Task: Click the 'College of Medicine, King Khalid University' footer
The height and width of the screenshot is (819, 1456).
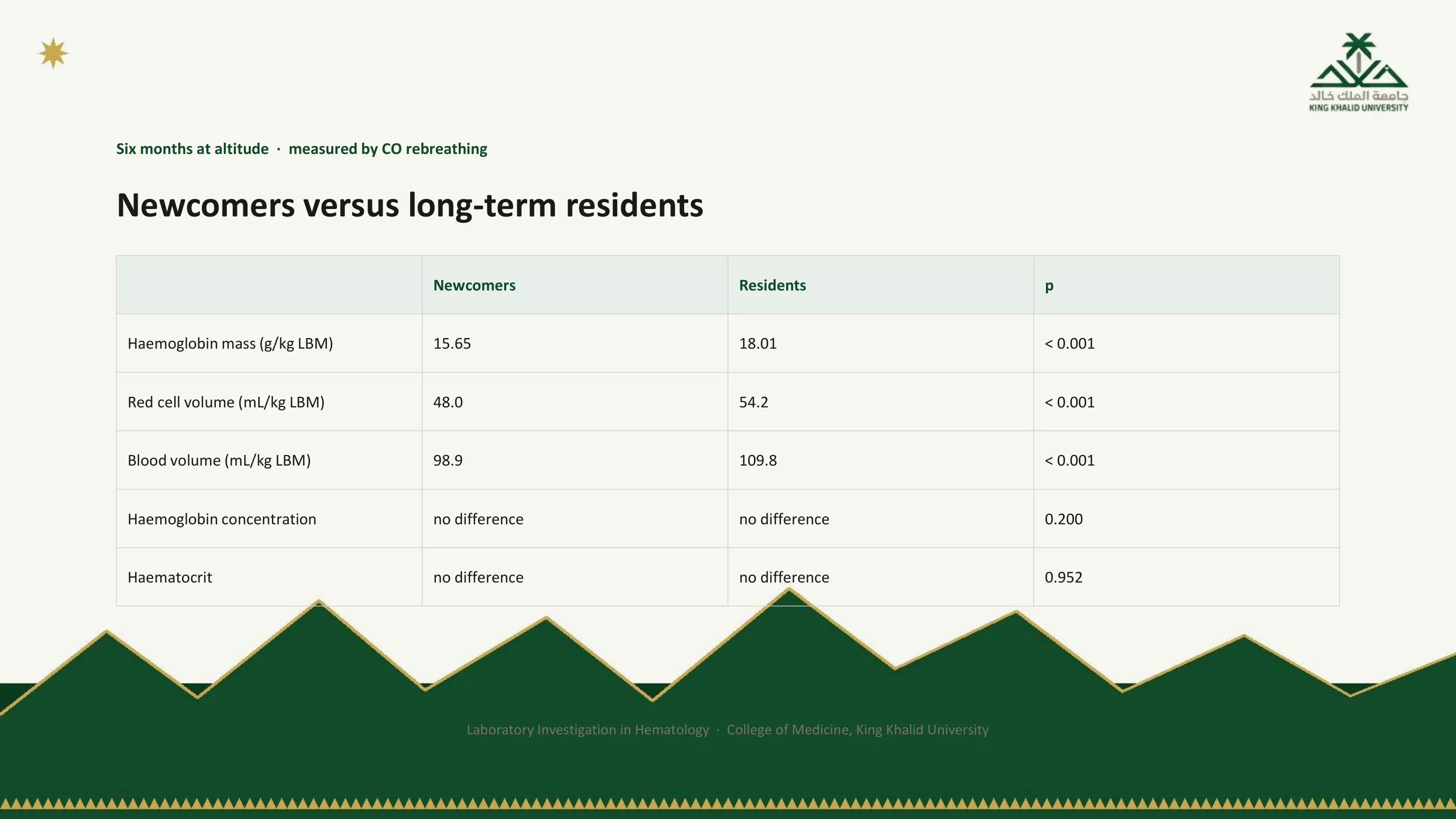Action: click(858, 730)
